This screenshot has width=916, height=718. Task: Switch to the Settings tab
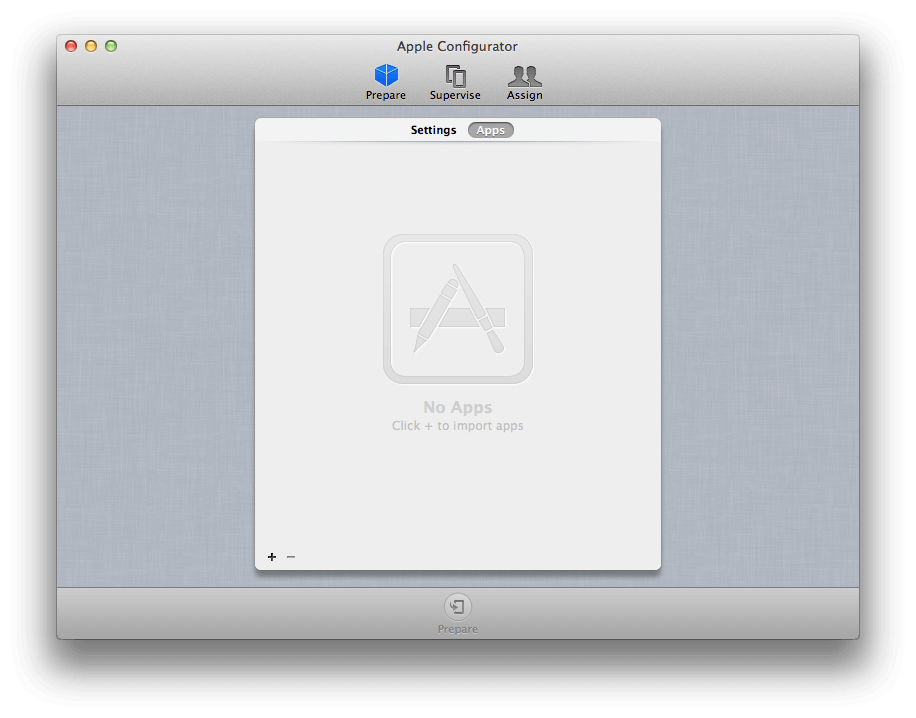[433, 130]
